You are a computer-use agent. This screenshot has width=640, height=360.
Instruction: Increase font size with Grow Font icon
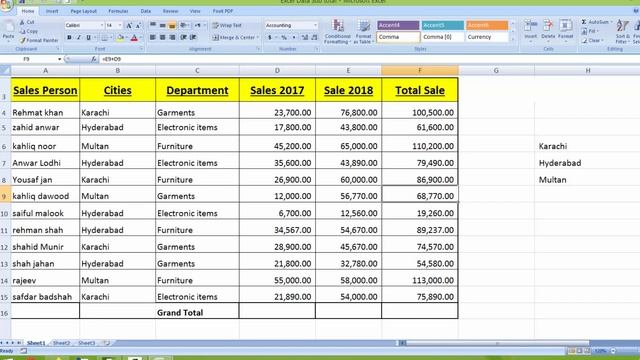pos(129,25)
